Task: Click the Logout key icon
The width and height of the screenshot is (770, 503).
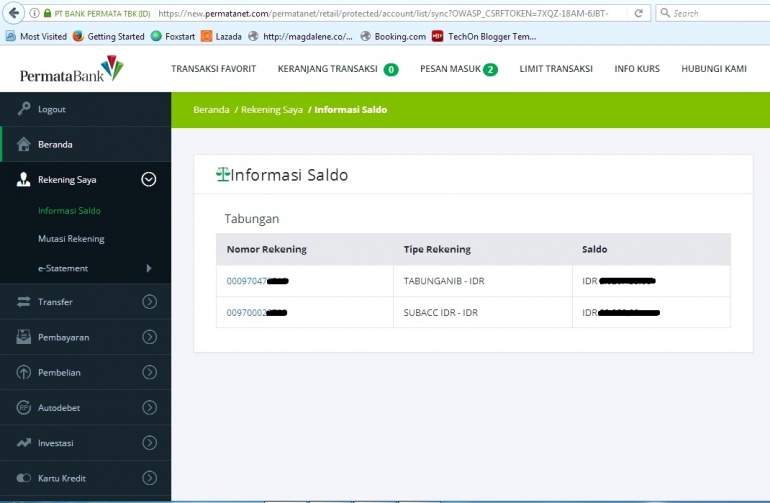Action: (x=24, y=109)
